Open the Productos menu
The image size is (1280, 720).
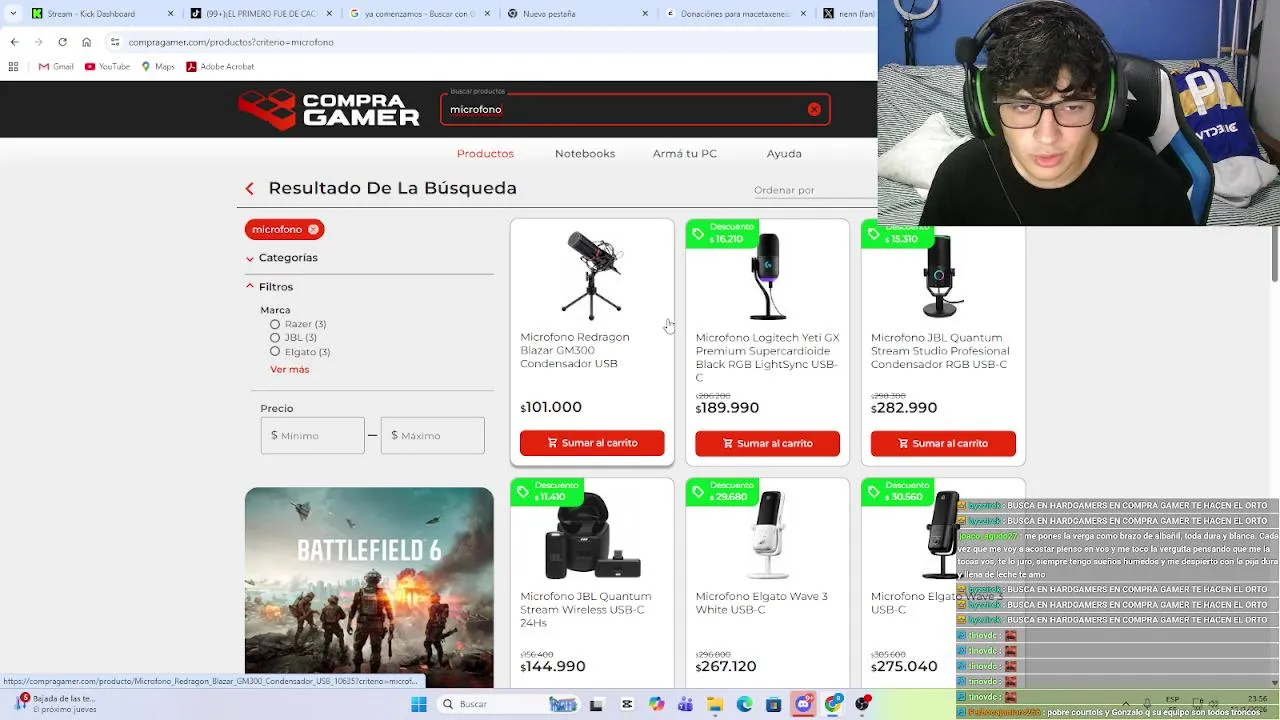point(485,154)
